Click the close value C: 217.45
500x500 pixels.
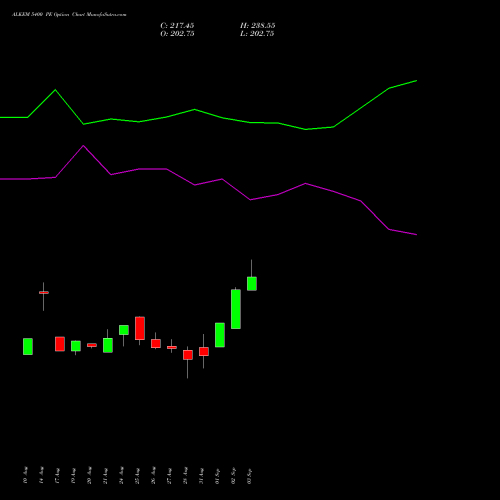177,25
